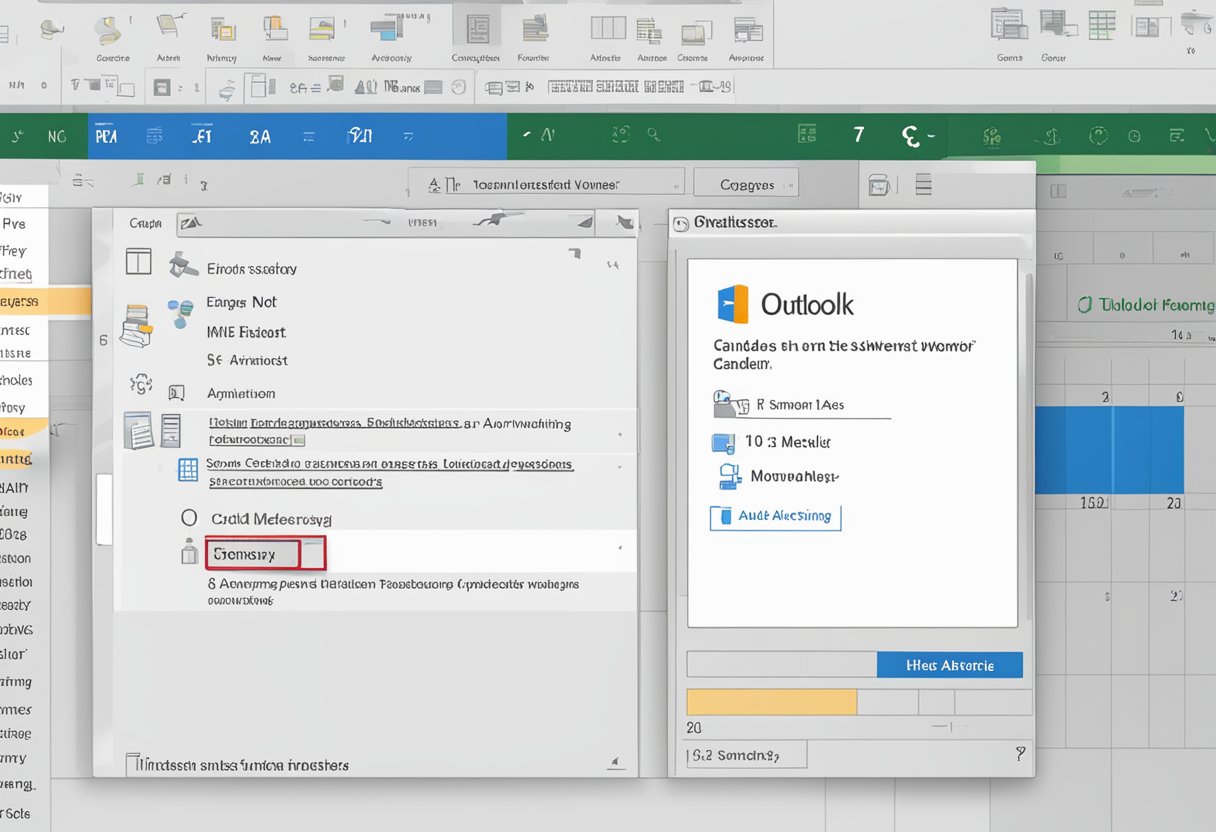This screenshot has height=832, width=1216.
Task: Toggle the small checkbox left of Agmatioon
Action: pyautogui.click(x=177, y=393)
